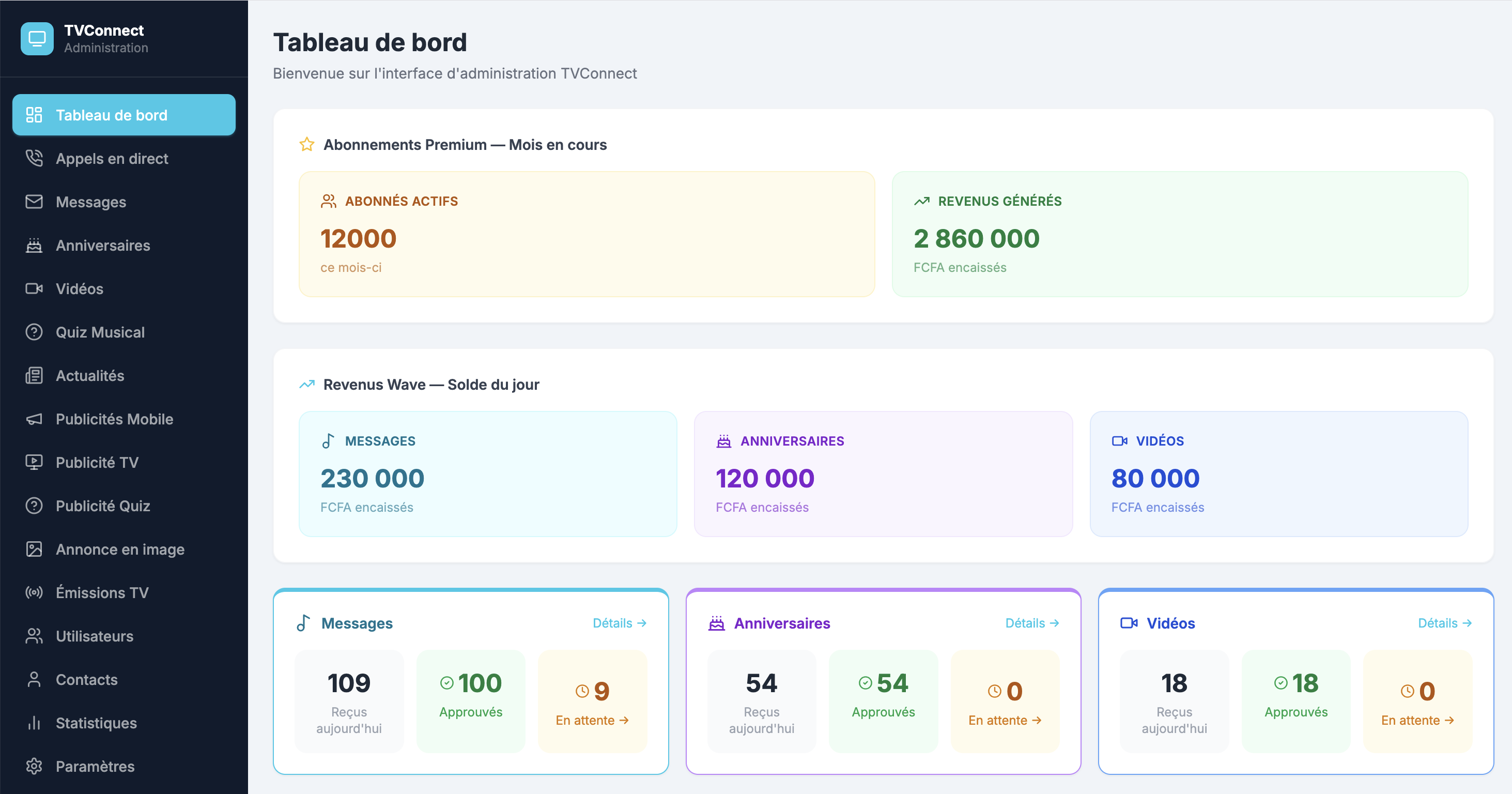
Task: Click the 2 860 000 revenue value
Action: click(977, 238)
